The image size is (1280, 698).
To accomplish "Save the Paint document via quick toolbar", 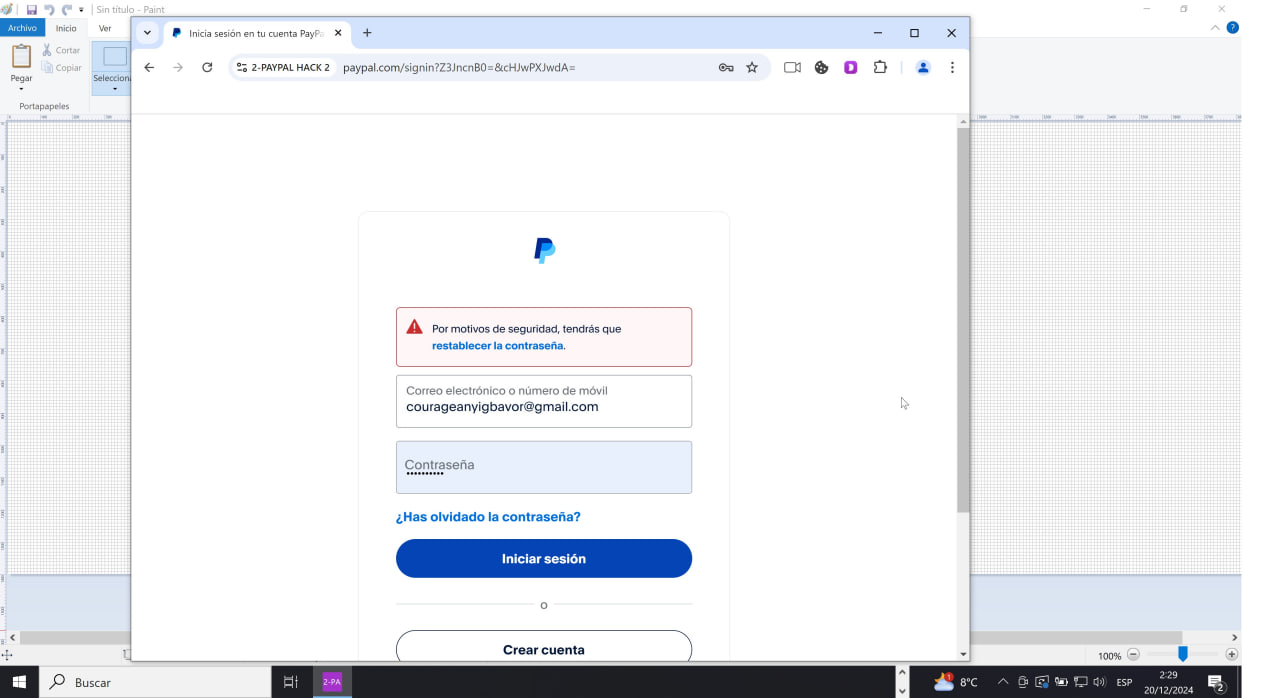I will point(31,9).
